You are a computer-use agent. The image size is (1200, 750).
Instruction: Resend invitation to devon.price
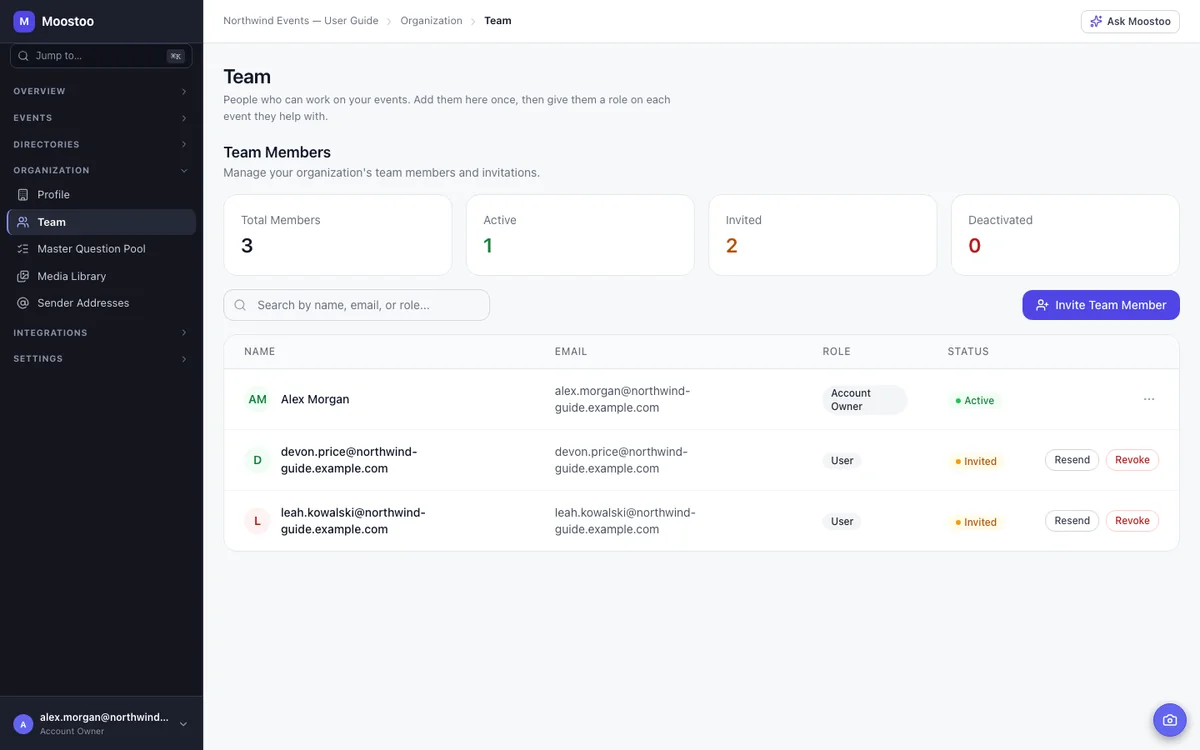pyautogui.click(x=1072, y=460)
